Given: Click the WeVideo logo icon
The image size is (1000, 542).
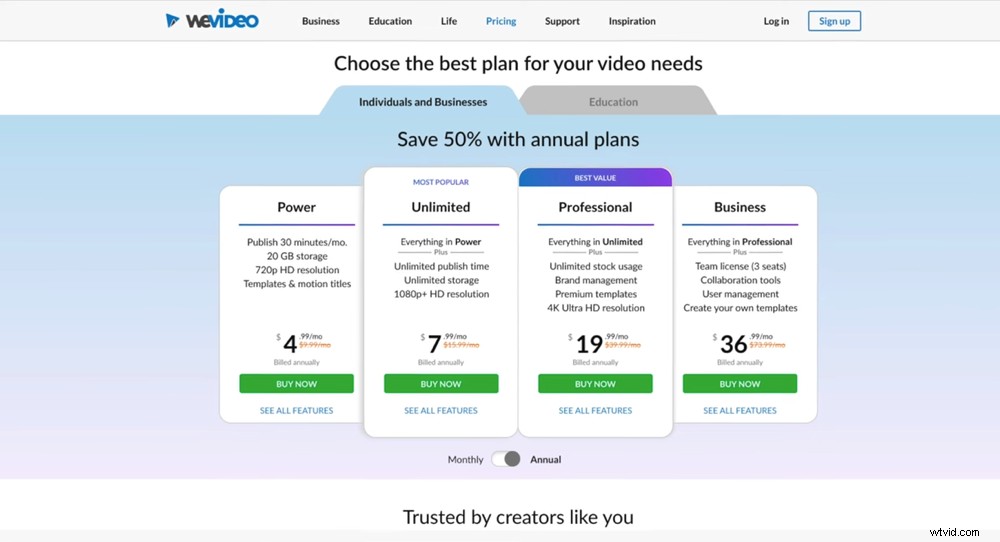Looking at the screenshot, I should (174, 20).
